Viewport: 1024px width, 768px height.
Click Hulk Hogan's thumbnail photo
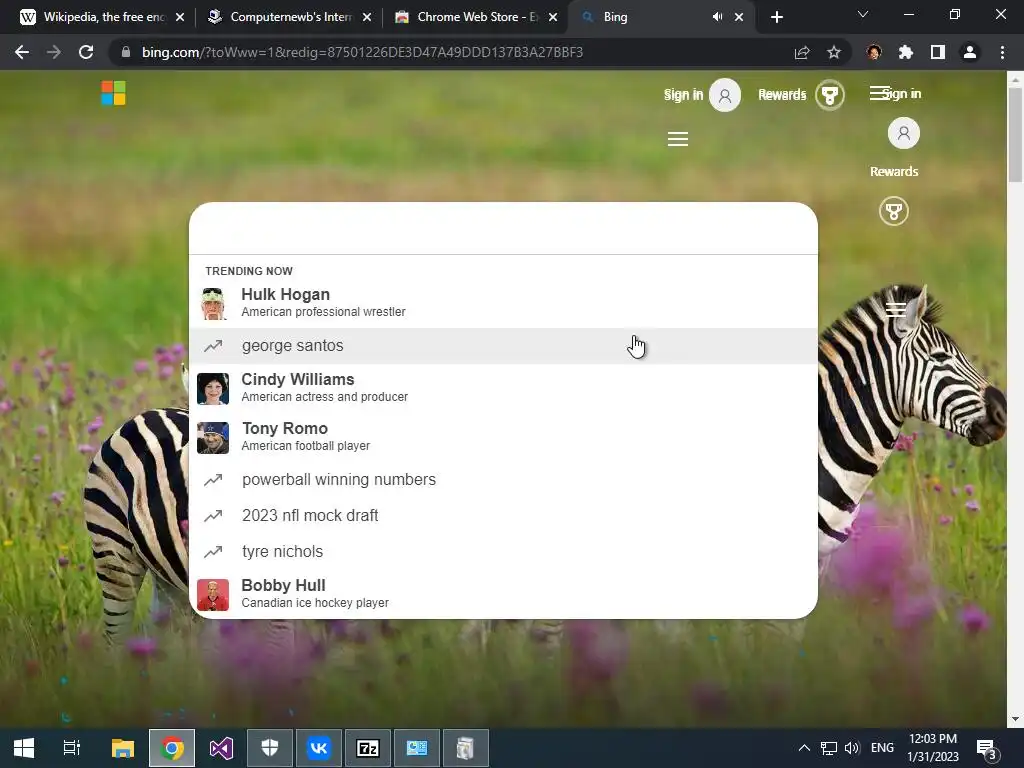[x=213, y=304]
